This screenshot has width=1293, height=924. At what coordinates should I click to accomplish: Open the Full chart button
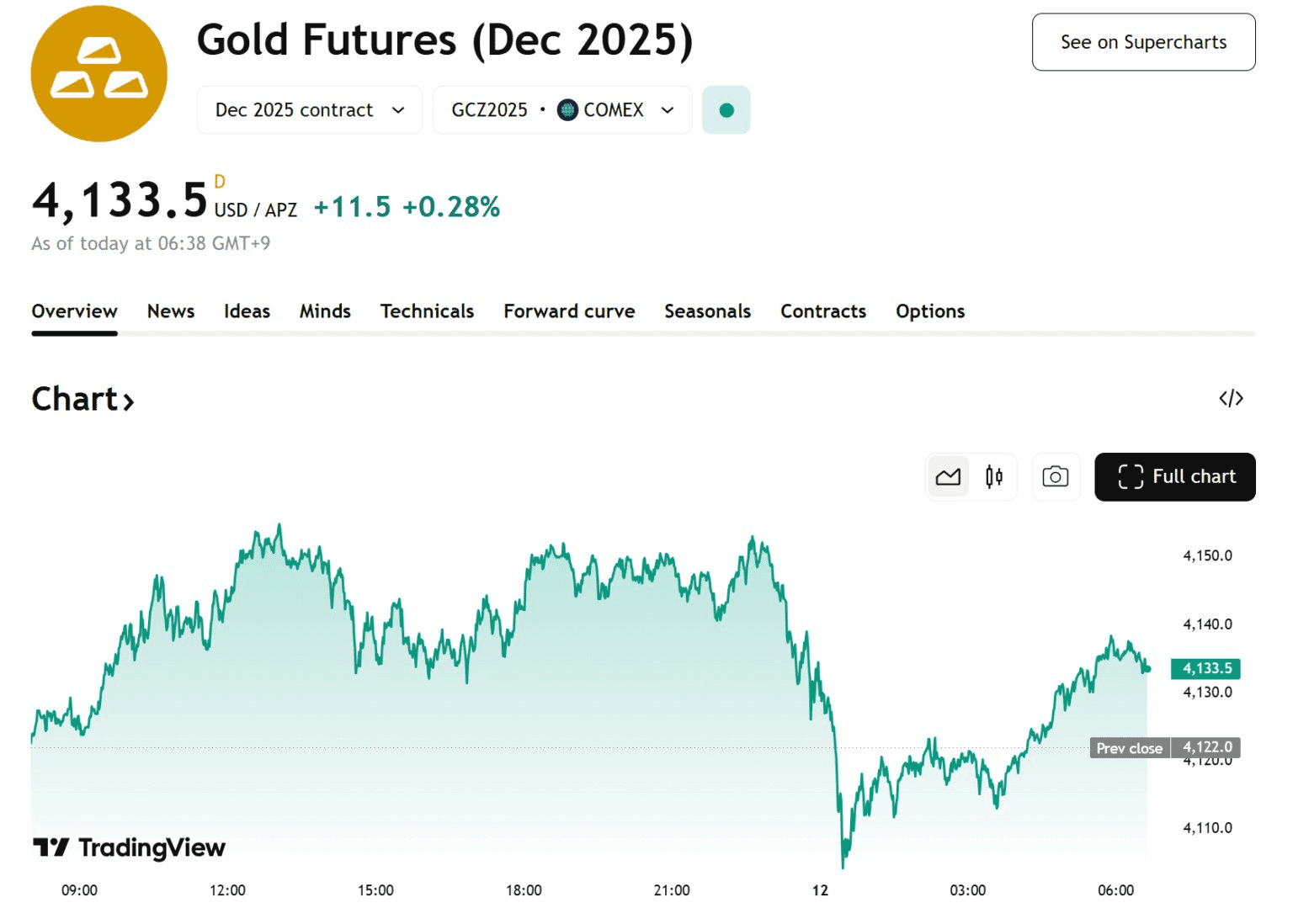point(1174,477)
